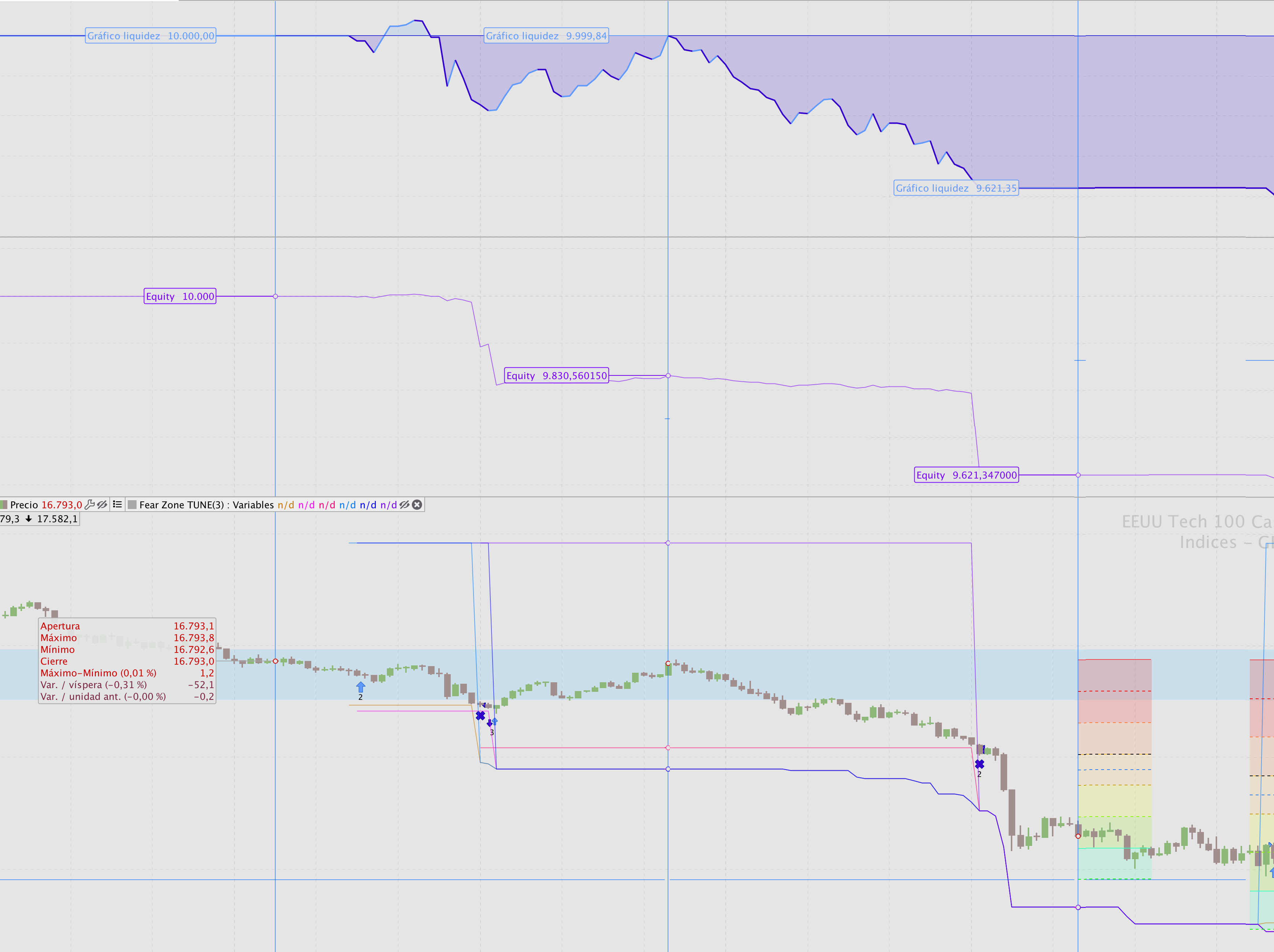Select Gráfico liquidez 10.000,00 label

click(150, 36)
